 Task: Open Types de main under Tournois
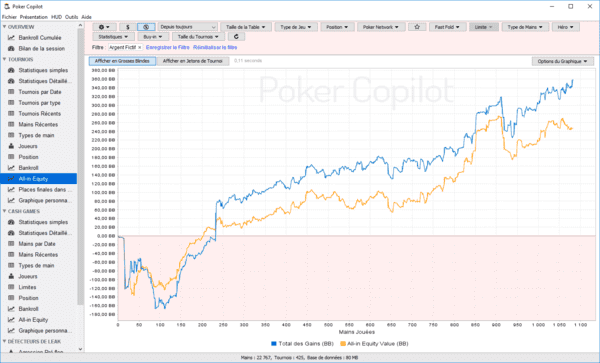[36, 135]
